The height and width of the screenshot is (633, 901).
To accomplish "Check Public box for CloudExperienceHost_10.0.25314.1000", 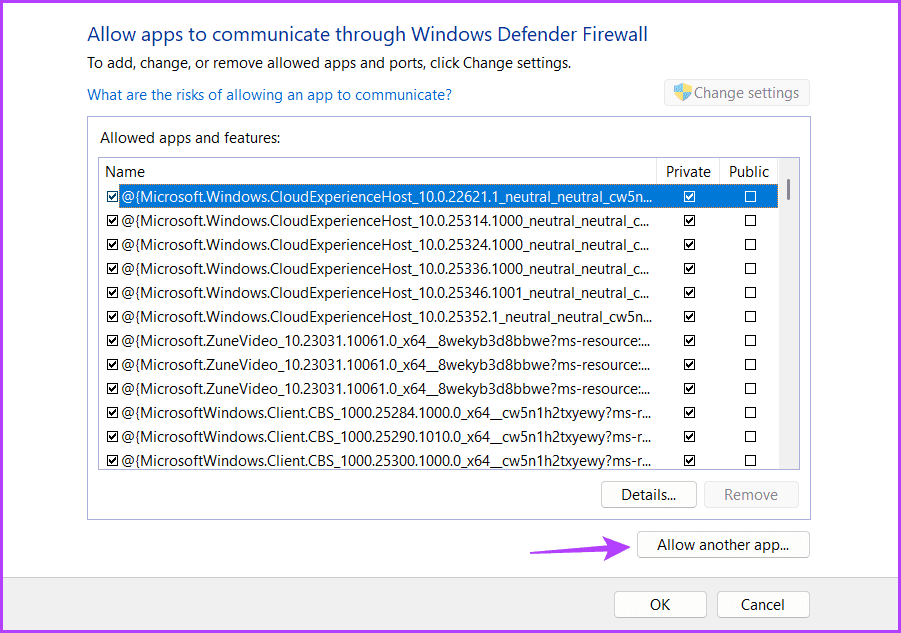I will point(750,221).
